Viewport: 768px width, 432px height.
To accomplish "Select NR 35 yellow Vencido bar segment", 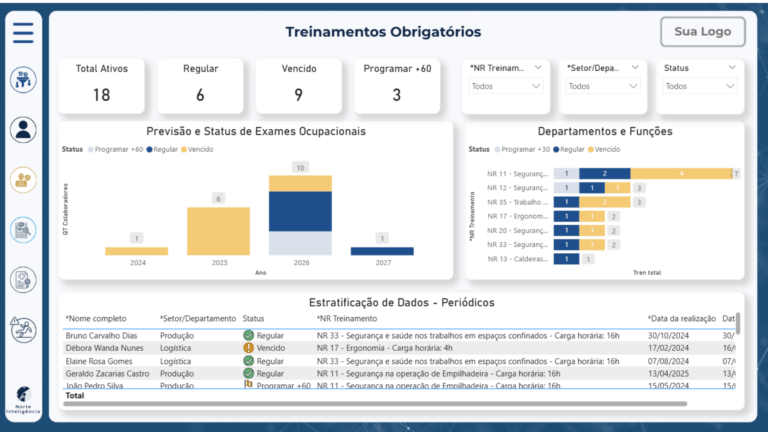I will click(604, 202).
